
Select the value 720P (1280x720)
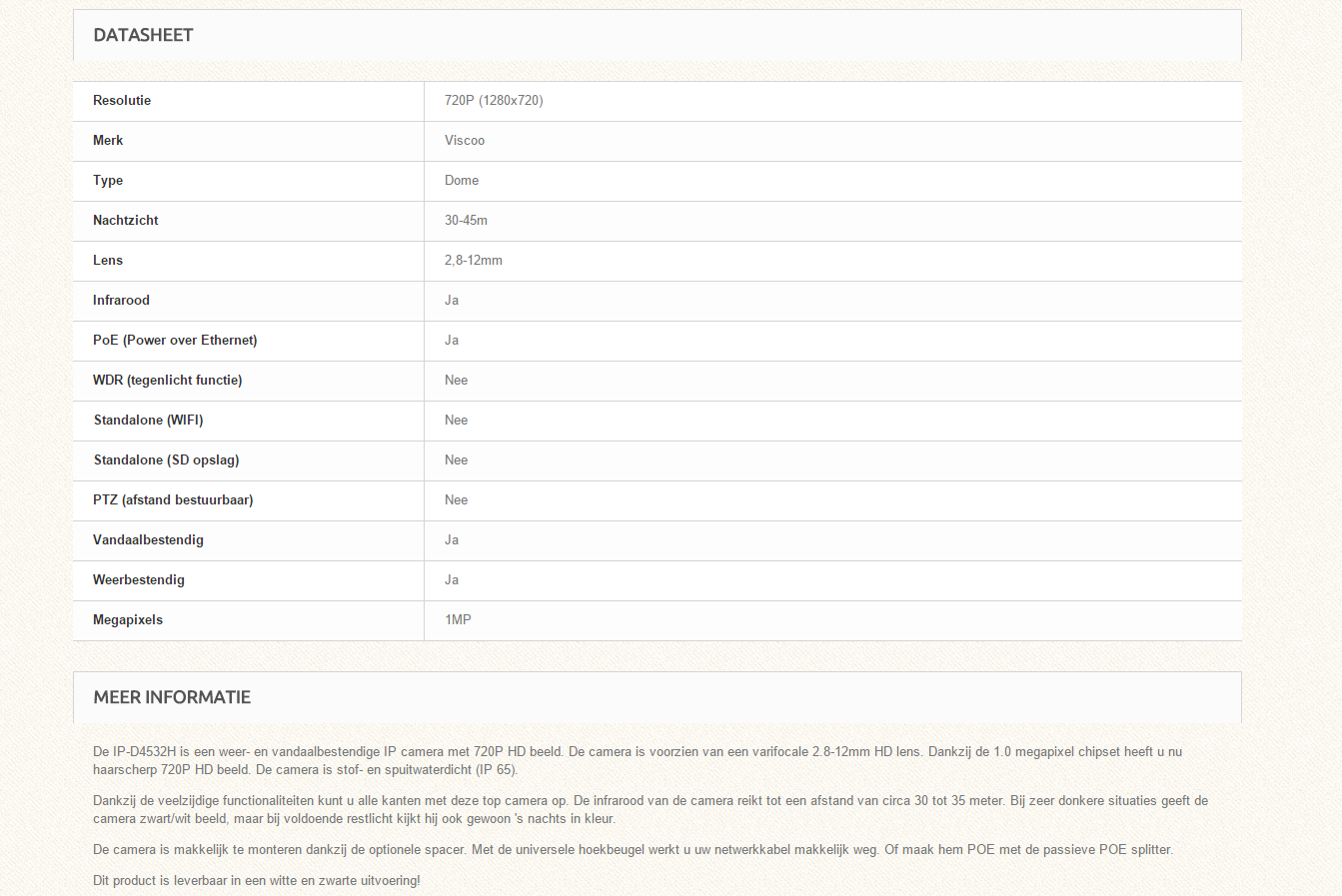coord(494,100)
